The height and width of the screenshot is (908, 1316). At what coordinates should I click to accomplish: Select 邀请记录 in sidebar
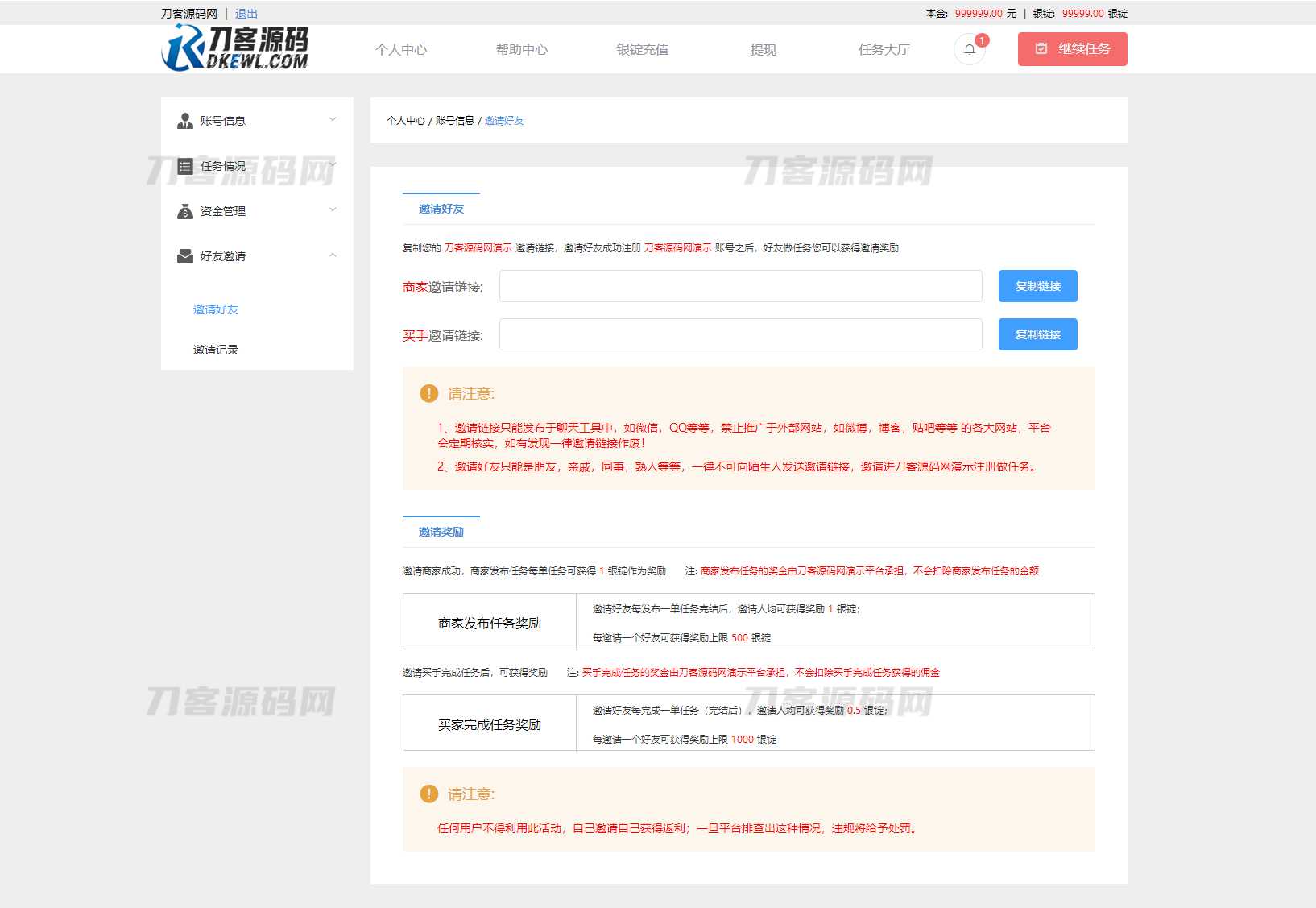click(x=216, y=350)
